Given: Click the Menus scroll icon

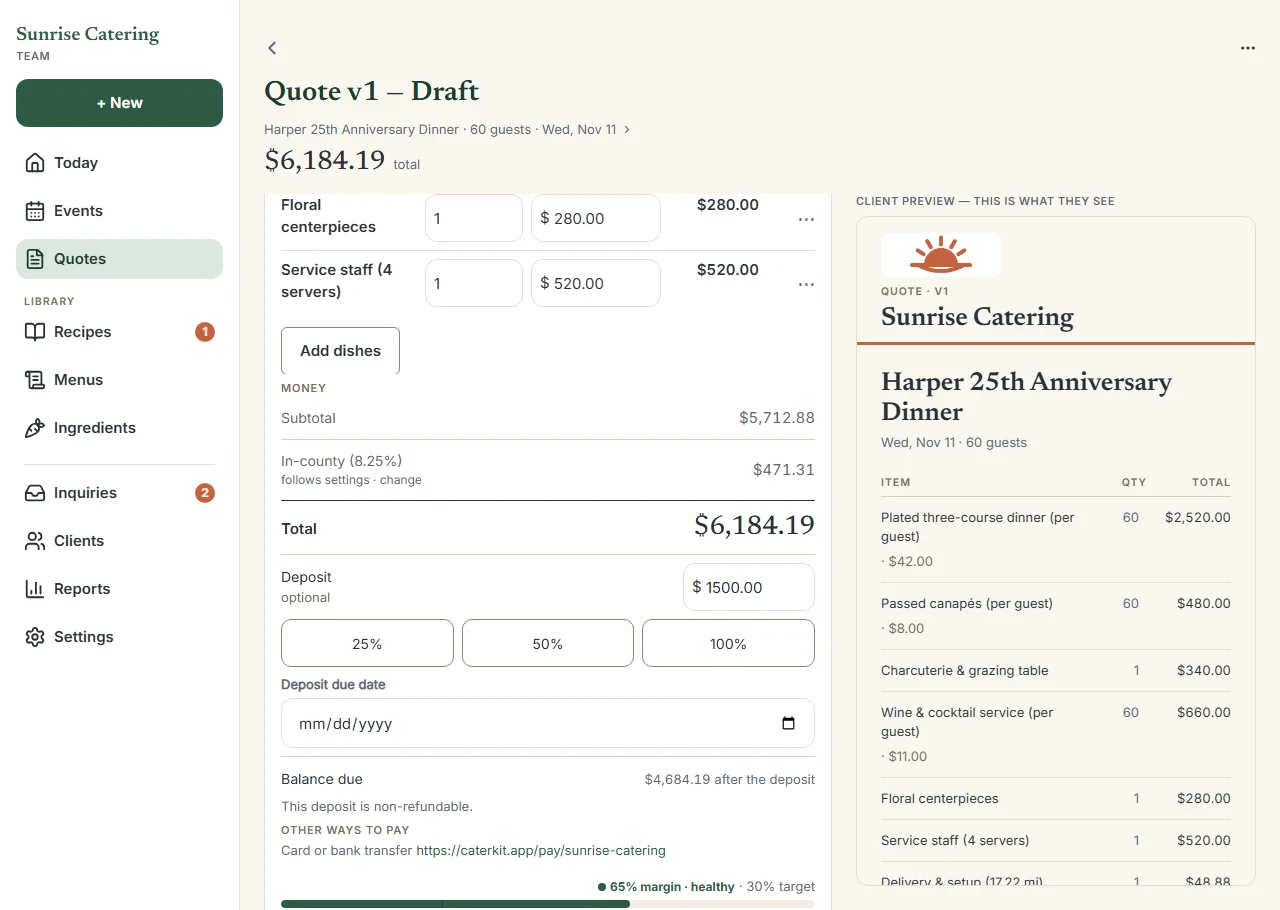Looking at the screenshot, I should 35,380.
